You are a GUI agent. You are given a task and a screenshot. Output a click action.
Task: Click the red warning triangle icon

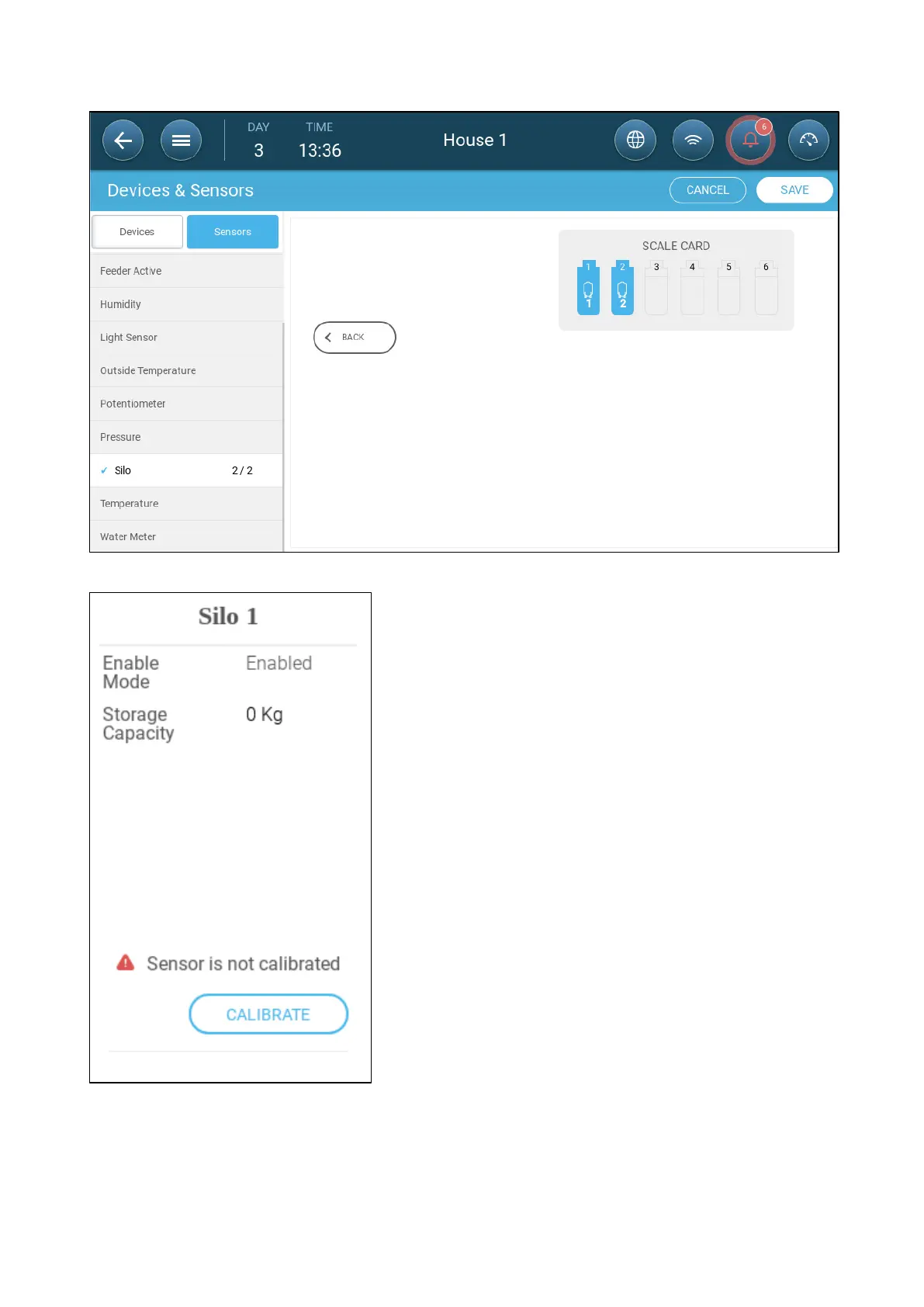pos(125,963)
